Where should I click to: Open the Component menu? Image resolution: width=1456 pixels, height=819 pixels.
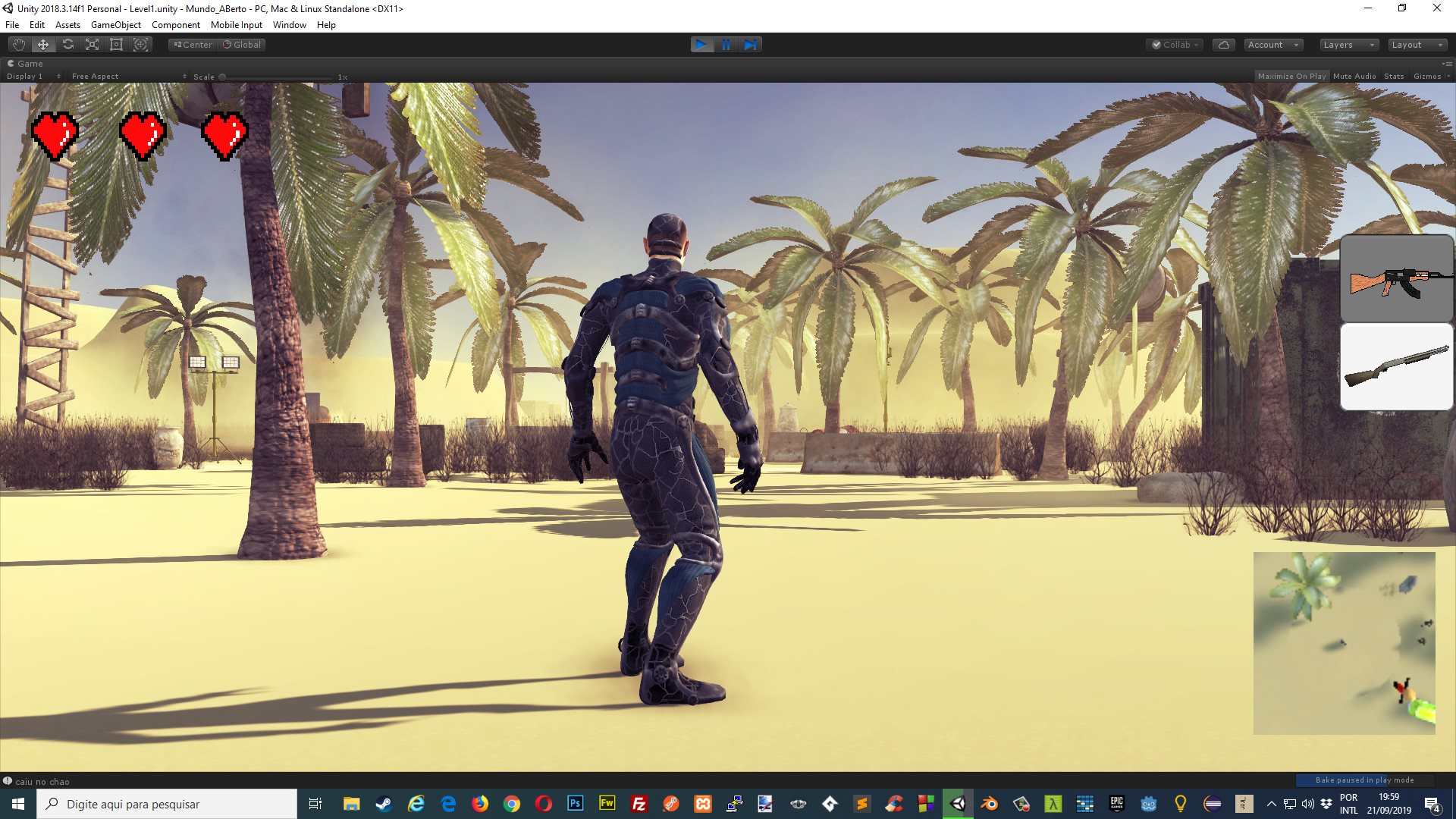(x=175, y=24)
